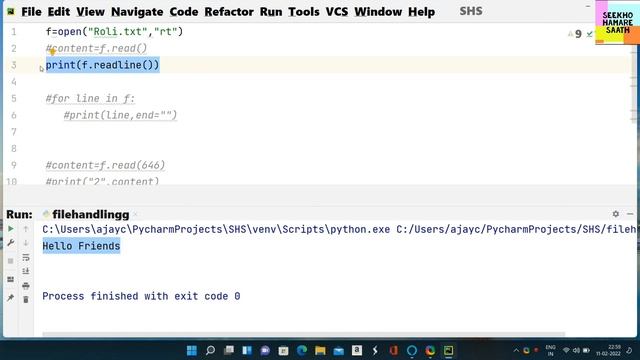
Task: Click the horizontal scrollbar of Run console
Action: point(304,334)
